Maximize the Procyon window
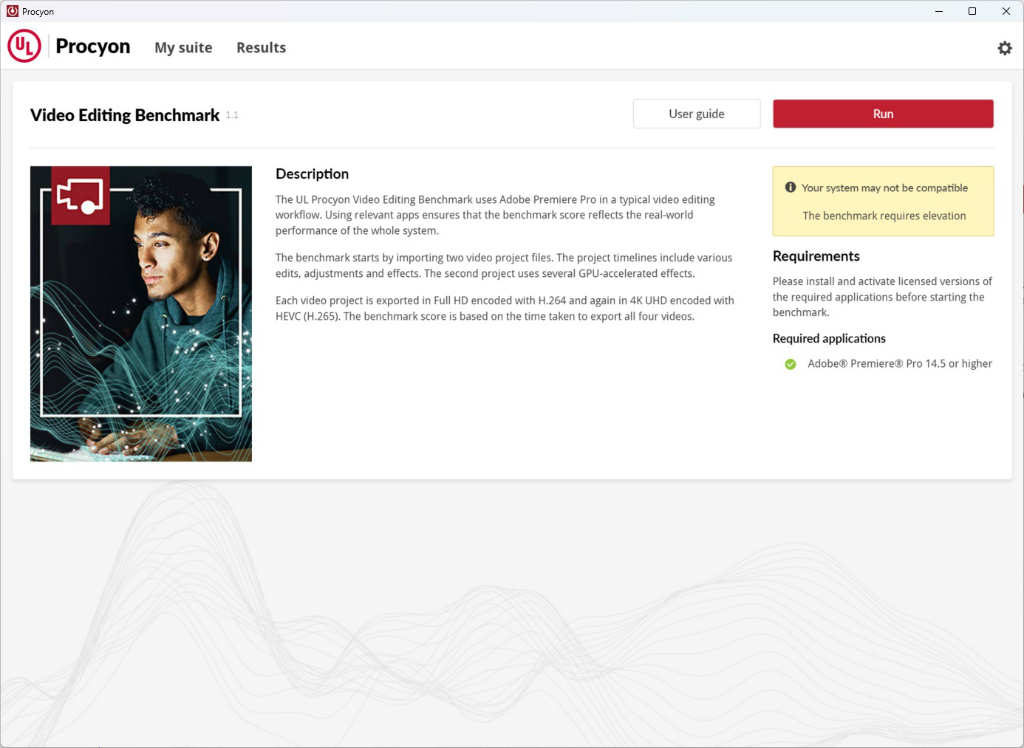 972,11
